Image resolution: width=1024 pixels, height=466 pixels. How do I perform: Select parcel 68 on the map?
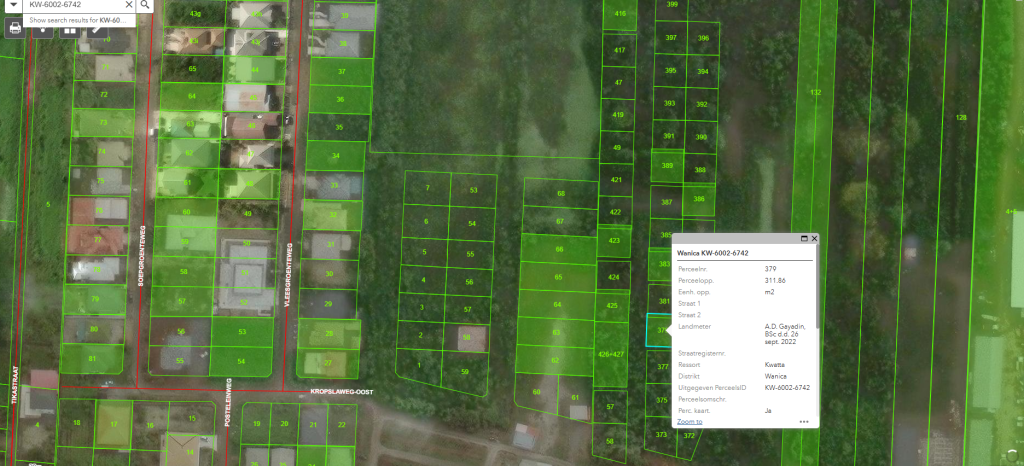[561, 193]
